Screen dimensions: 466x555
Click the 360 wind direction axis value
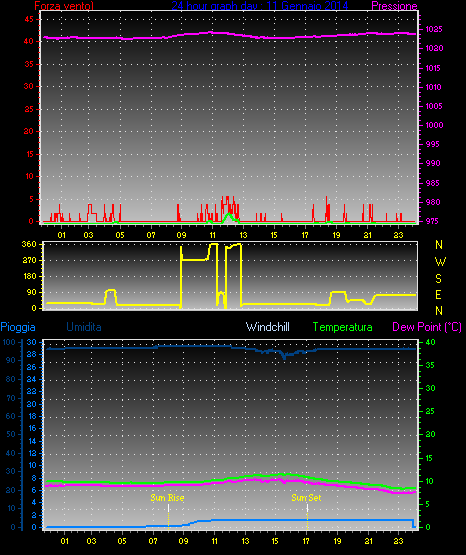[29, 244]
